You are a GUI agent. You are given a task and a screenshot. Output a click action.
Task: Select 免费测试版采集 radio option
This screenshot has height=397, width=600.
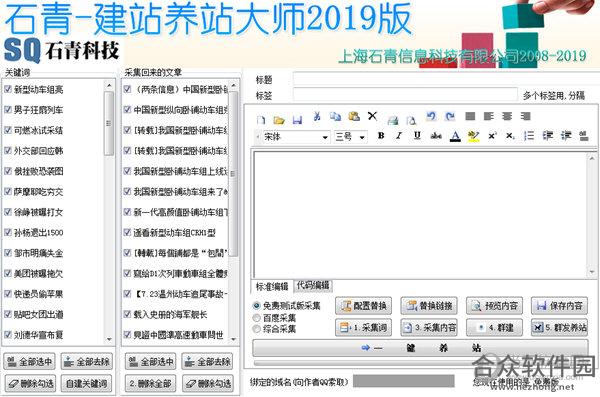tap(256, 306)
